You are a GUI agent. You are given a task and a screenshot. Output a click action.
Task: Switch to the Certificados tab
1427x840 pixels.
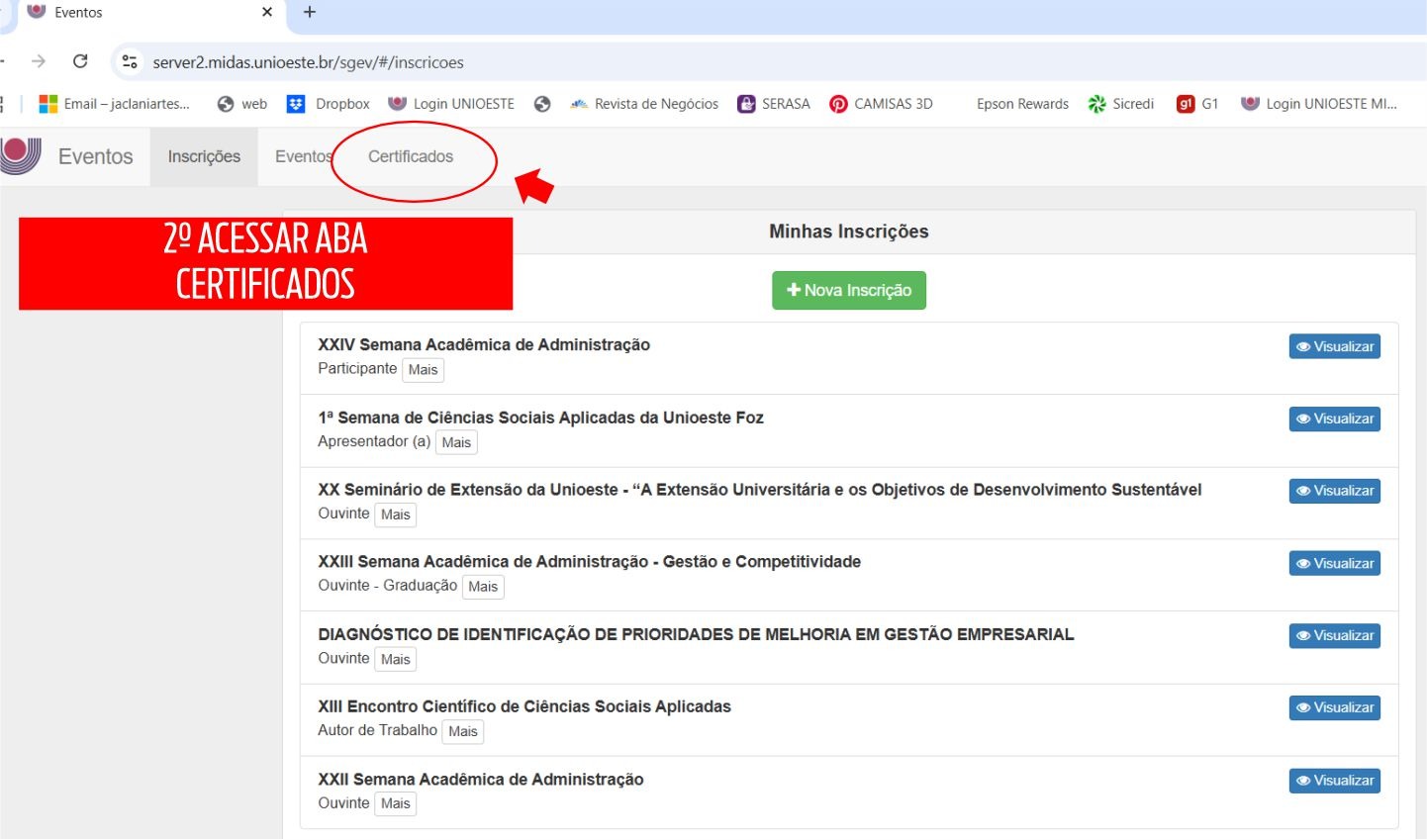(x=411, y=156)
